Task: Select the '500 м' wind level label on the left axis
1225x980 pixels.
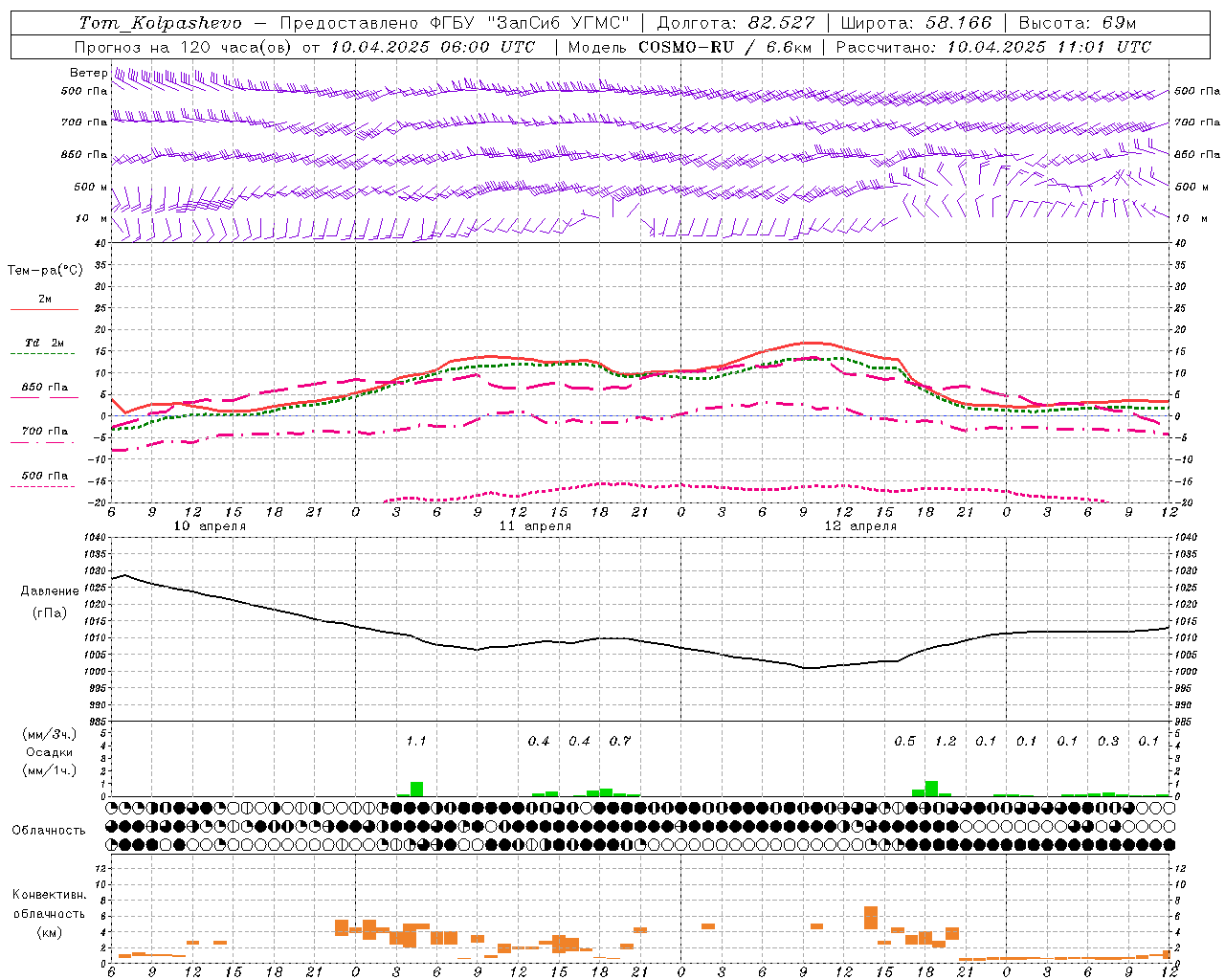Action: 91,187
